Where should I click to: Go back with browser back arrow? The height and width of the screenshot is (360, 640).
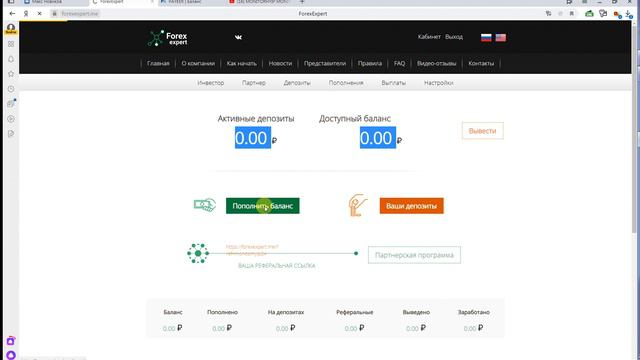click(x=12, y=13)
